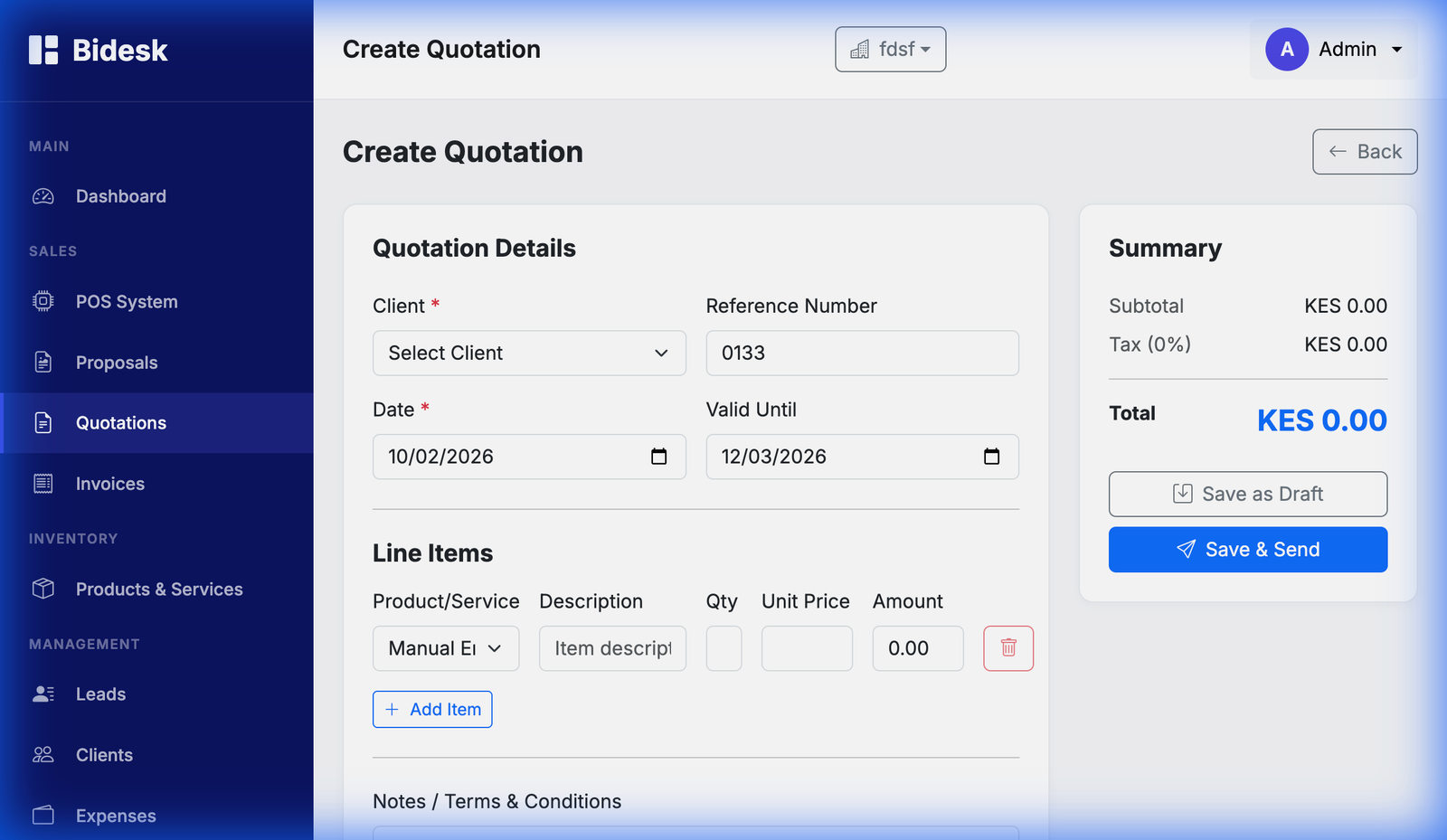Viewport: 1447px width, 840px height.
Task: Click the Quotations sidebar icon
Action: coord(43,422)
